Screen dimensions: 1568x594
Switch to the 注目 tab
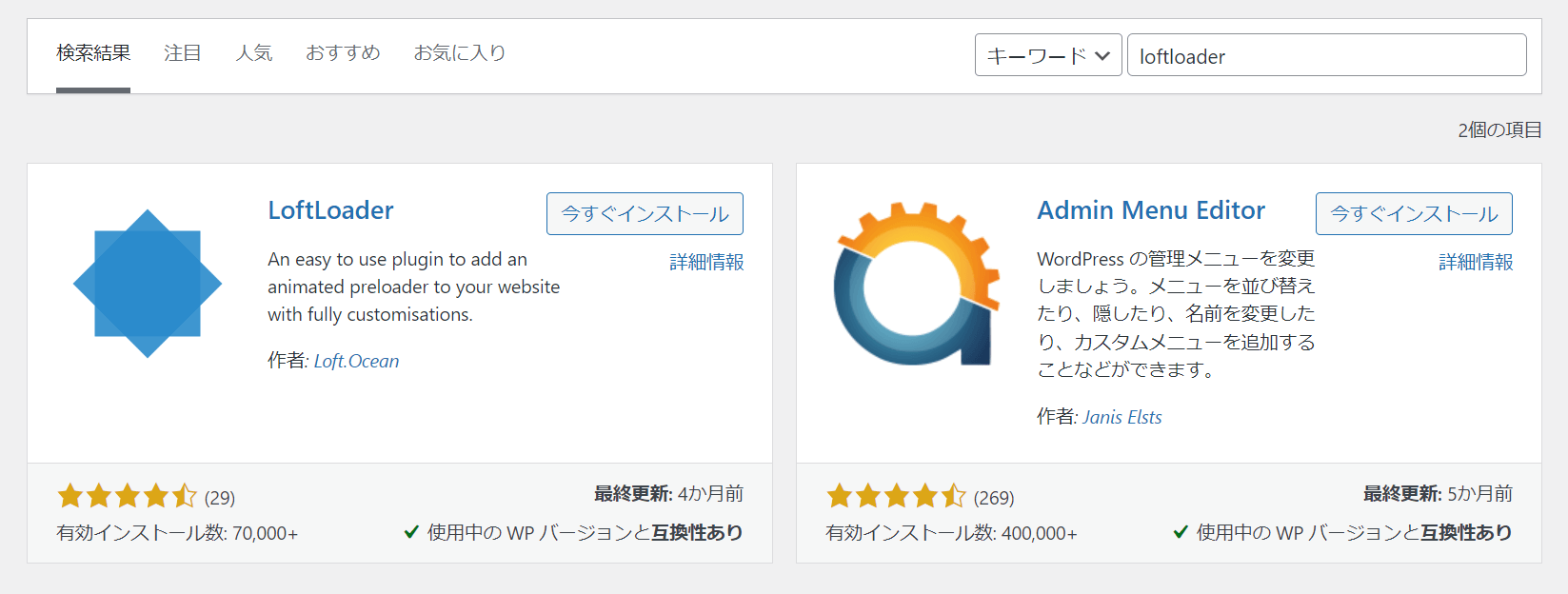182,53
